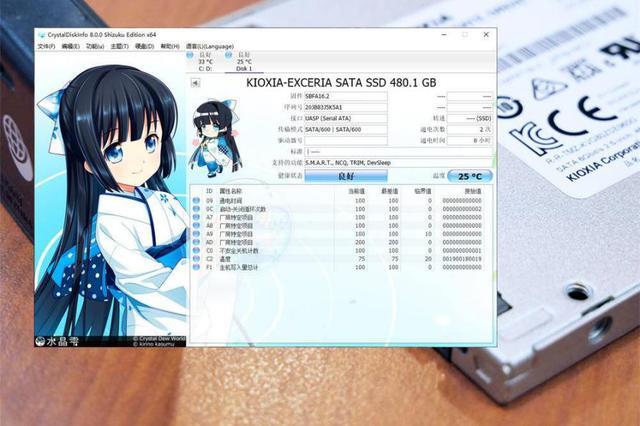Select the C: D: disk tab at 33 °C
The height and width of the screenshot is (426, 640).
[205, 62]
